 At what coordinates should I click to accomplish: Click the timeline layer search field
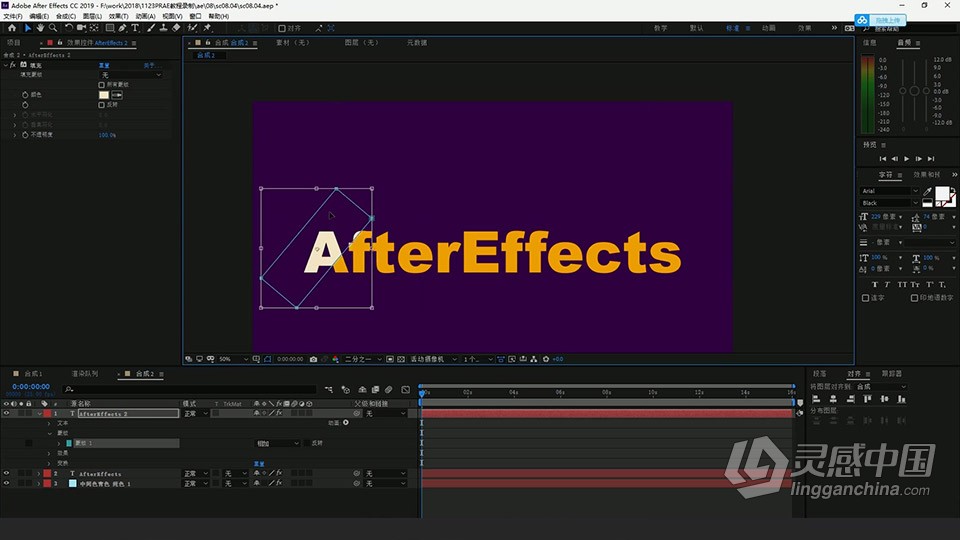point(190,389)
